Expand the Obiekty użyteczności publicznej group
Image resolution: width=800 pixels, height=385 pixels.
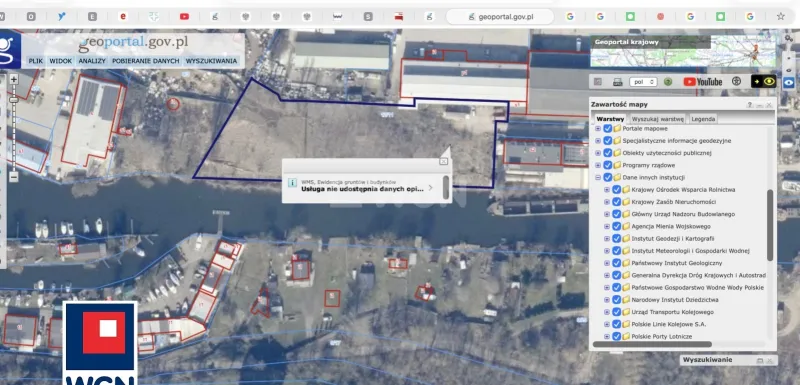pyautogui.click(x=598, y=153)
